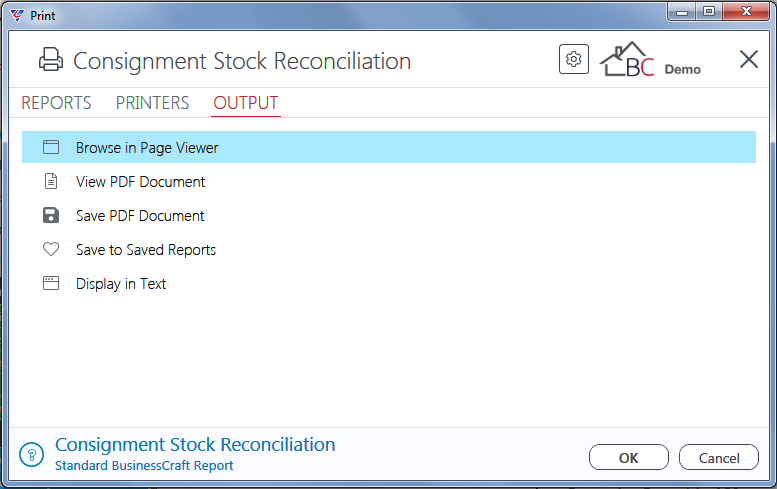
Task: Open the settings gear icon
Action: [x=573, y=59]
